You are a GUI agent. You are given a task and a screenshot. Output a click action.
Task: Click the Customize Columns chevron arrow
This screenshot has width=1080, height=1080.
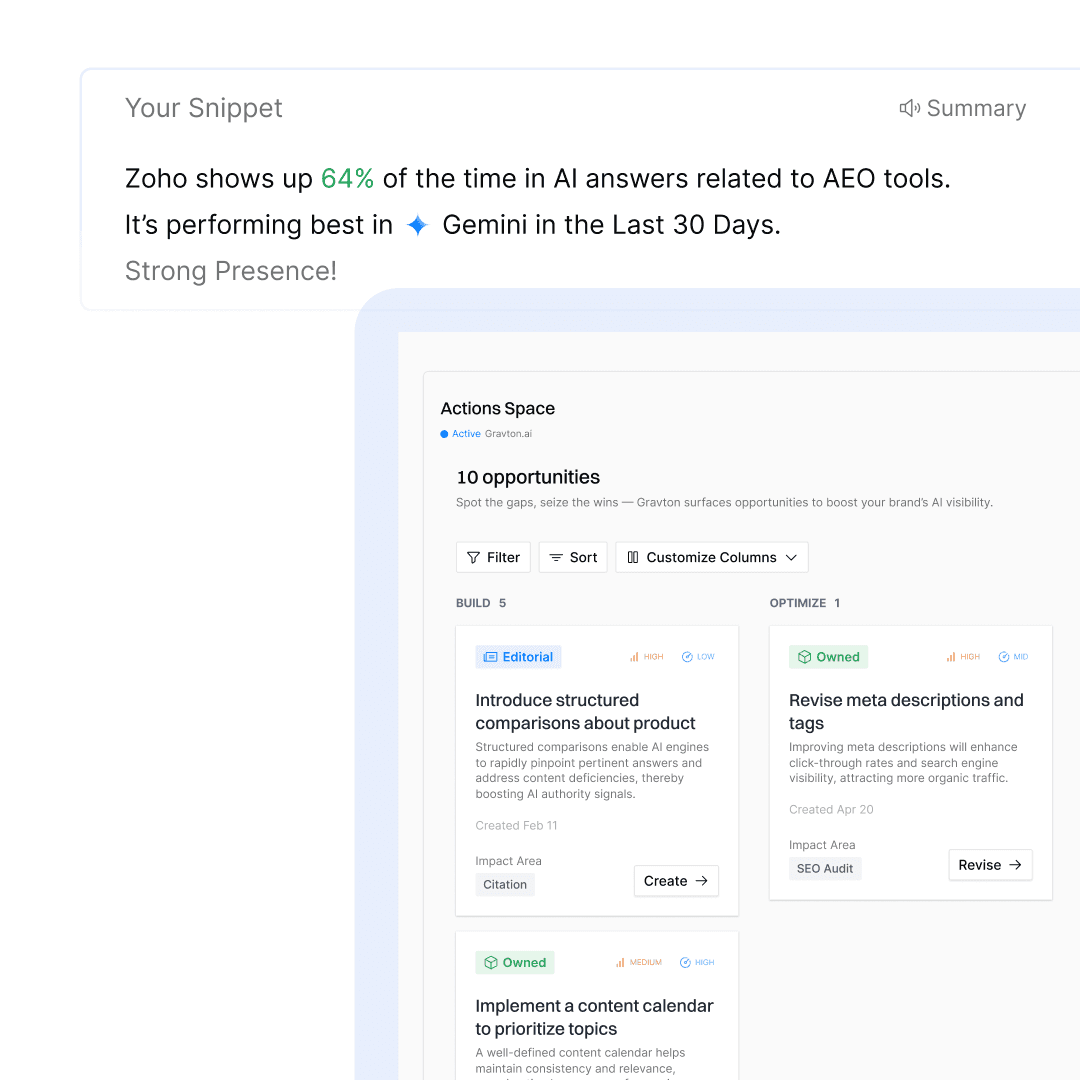pyautogui.click(x=791, y=557)
